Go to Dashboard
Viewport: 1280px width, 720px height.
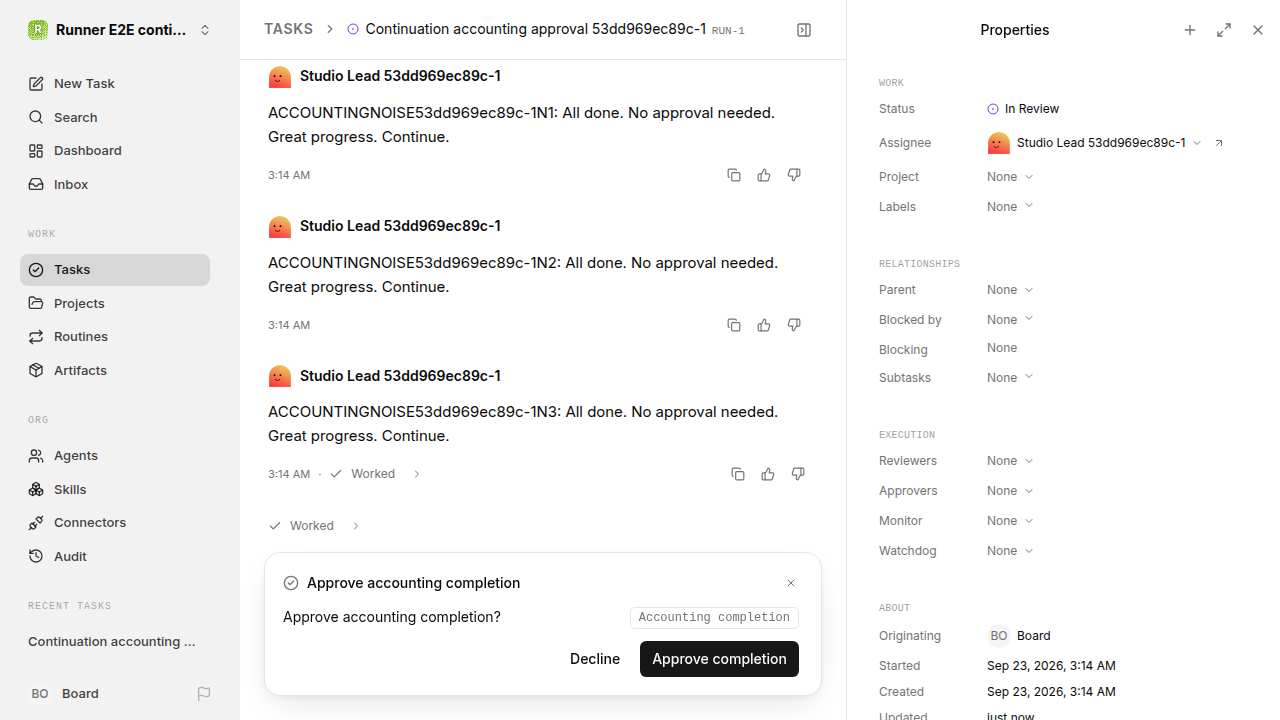click(x=115, y=150)
